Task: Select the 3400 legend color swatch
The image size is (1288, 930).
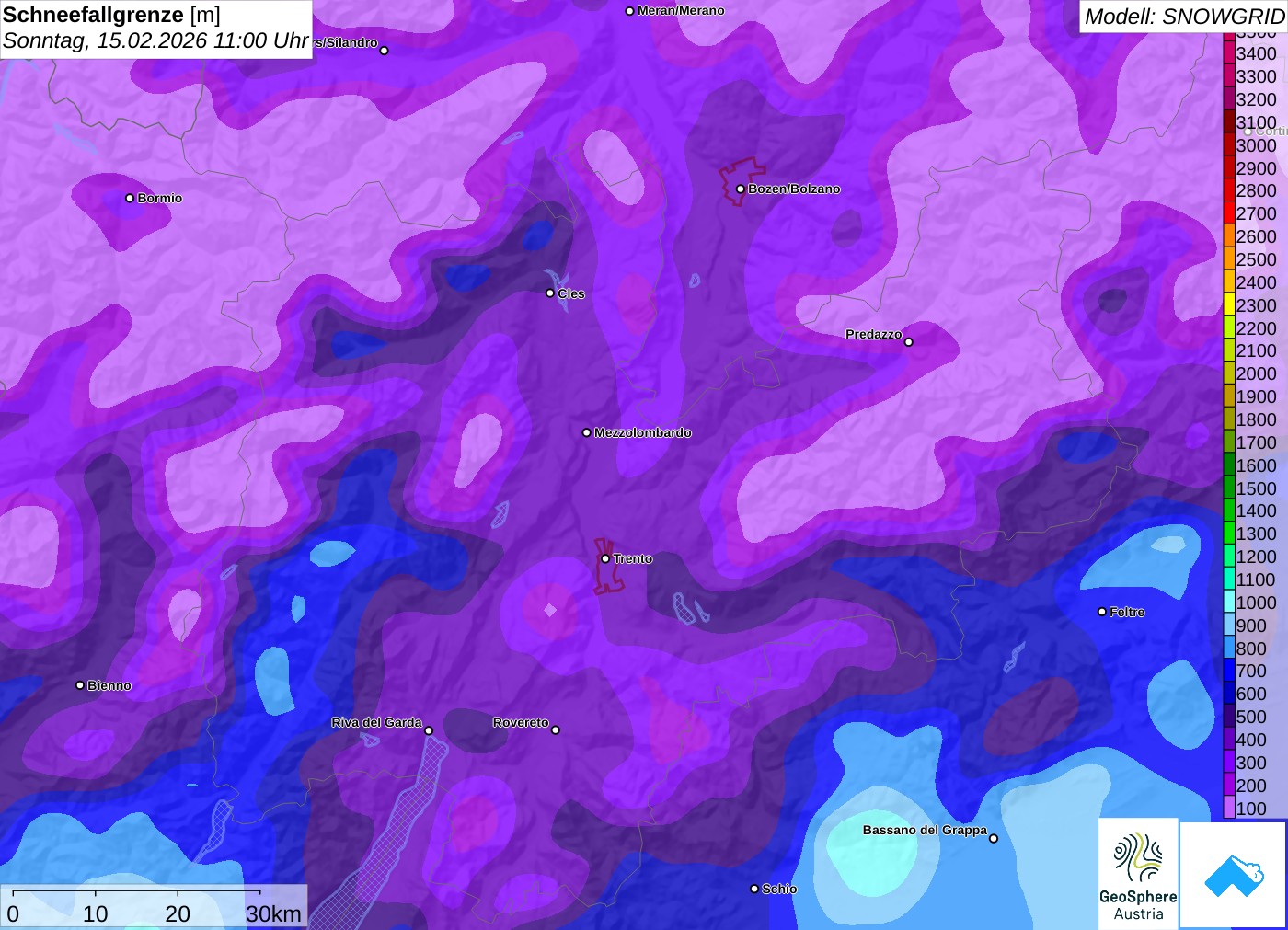Action: pyautogui.click(x=1229, y=52)
